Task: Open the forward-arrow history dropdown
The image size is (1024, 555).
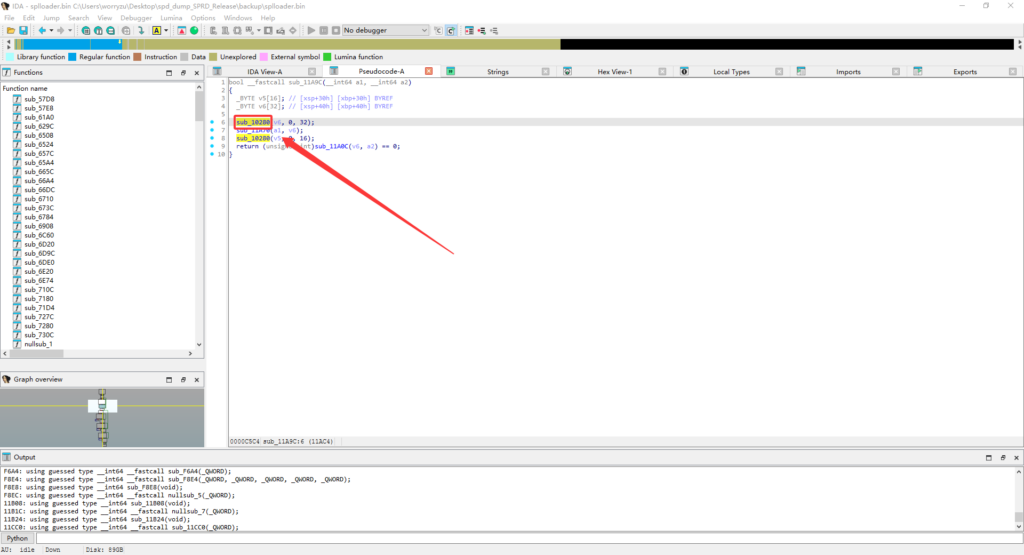Action: point(70,31)
